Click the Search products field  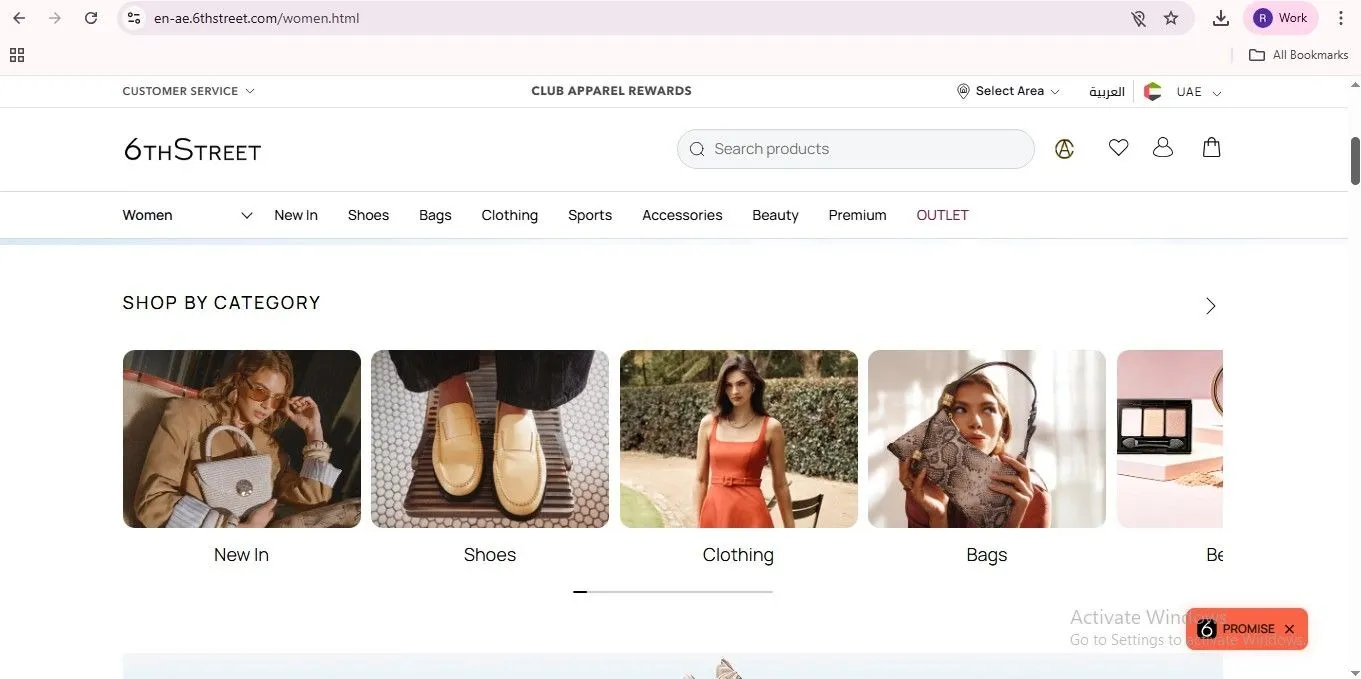point(856,149)
